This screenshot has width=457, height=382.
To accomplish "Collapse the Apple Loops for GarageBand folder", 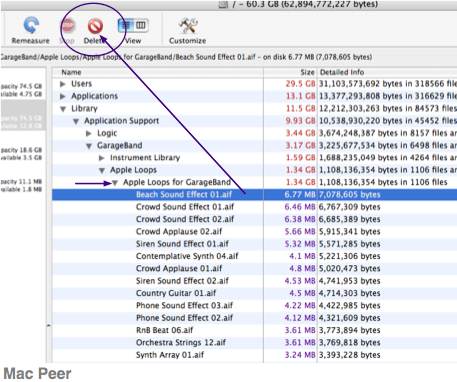I will [x=115, y=183].
